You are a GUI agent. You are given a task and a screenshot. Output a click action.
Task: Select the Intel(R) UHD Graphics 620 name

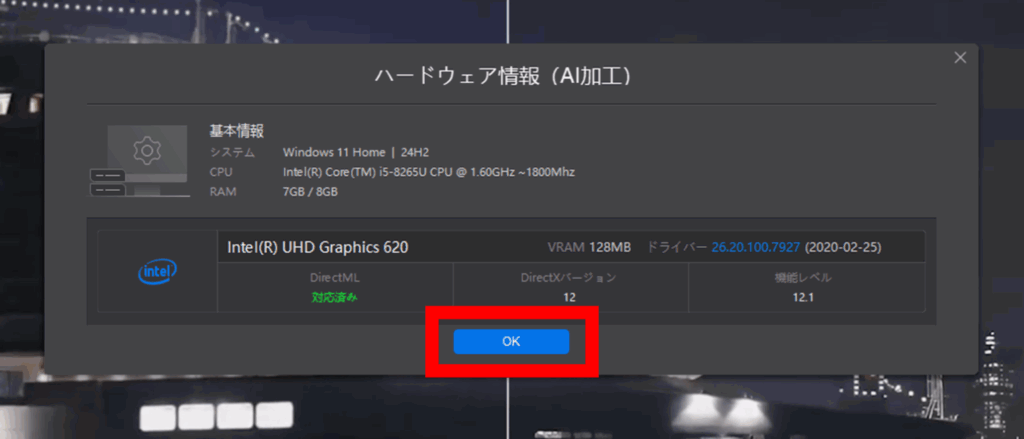click(x=318, y=247)
